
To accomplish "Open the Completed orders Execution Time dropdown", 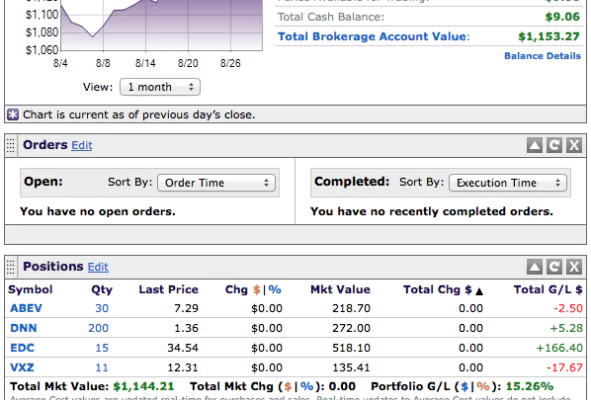I will [x=508, y=183].
